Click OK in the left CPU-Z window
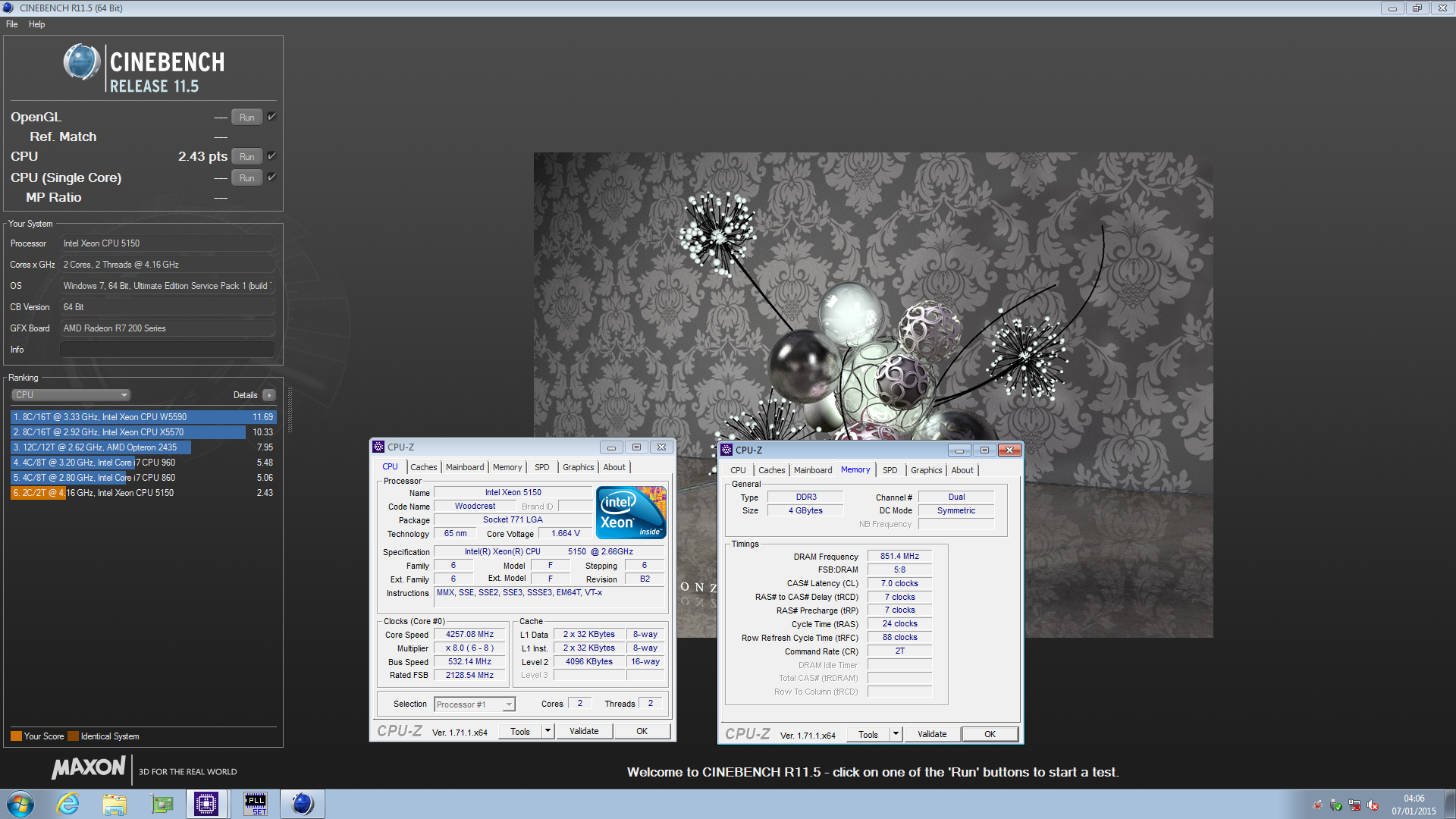Image resolution: width=1456 pixels, height=819 pixels. pyautogui.click(x=642, y=731)
